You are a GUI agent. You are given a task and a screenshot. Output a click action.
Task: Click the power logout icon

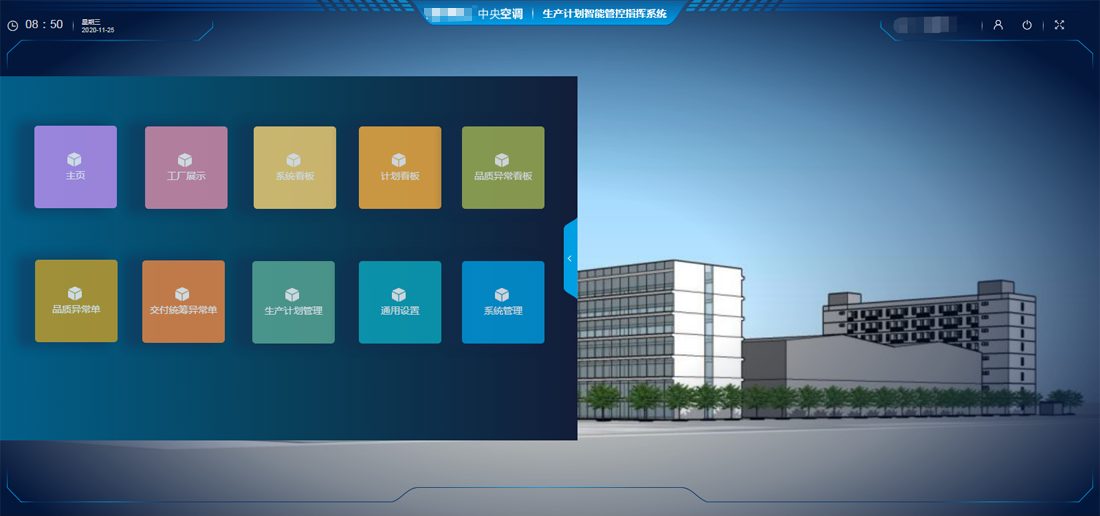(1027, 25)
